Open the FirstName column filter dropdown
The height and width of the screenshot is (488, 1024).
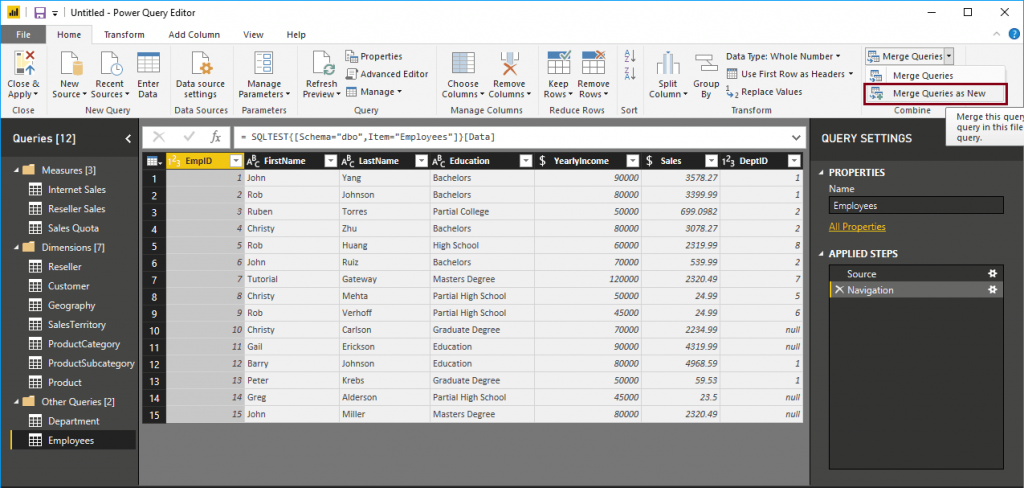point(330,161)
